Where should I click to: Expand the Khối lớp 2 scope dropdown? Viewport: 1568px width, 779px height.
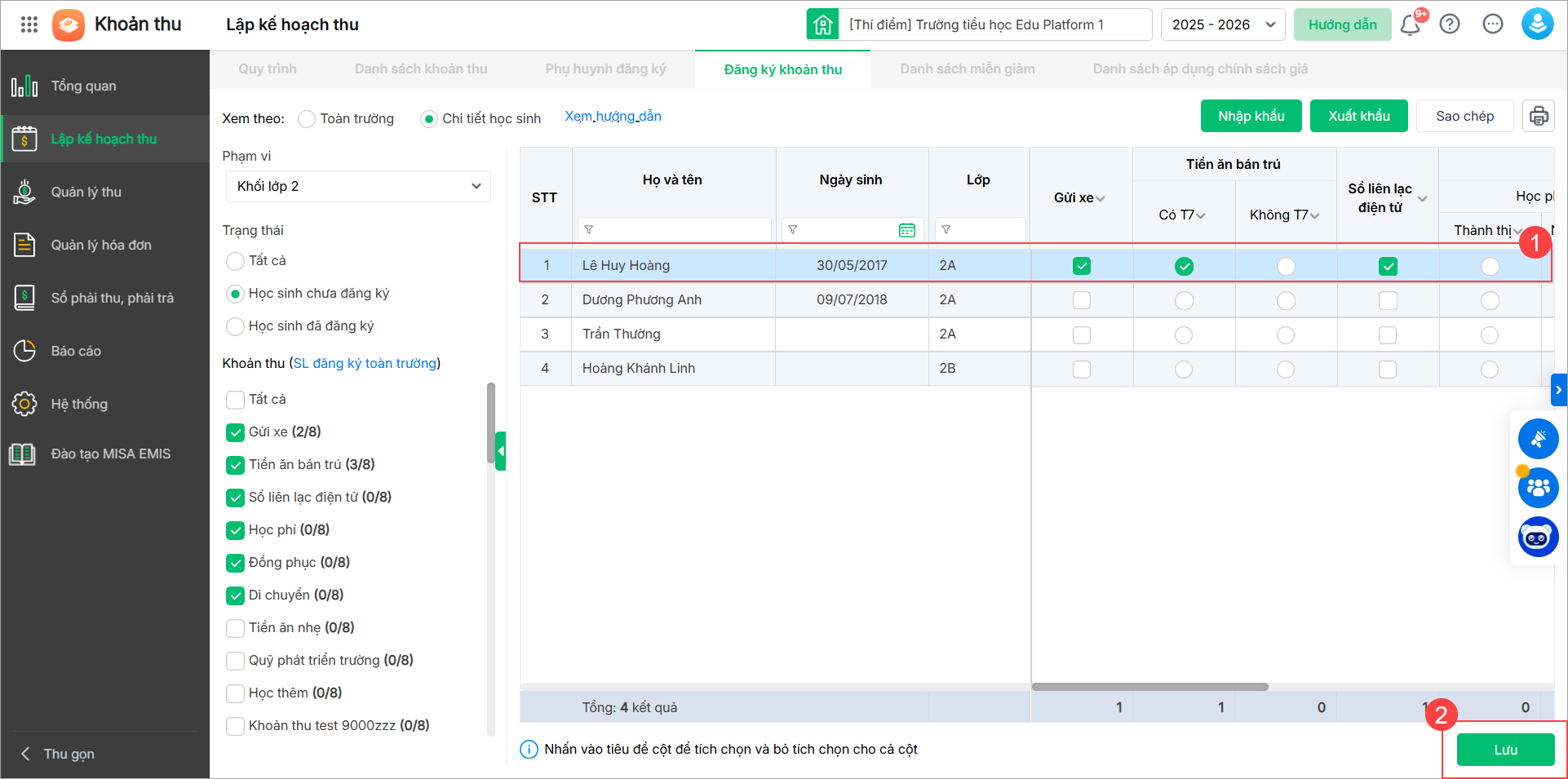coord(358,186)
